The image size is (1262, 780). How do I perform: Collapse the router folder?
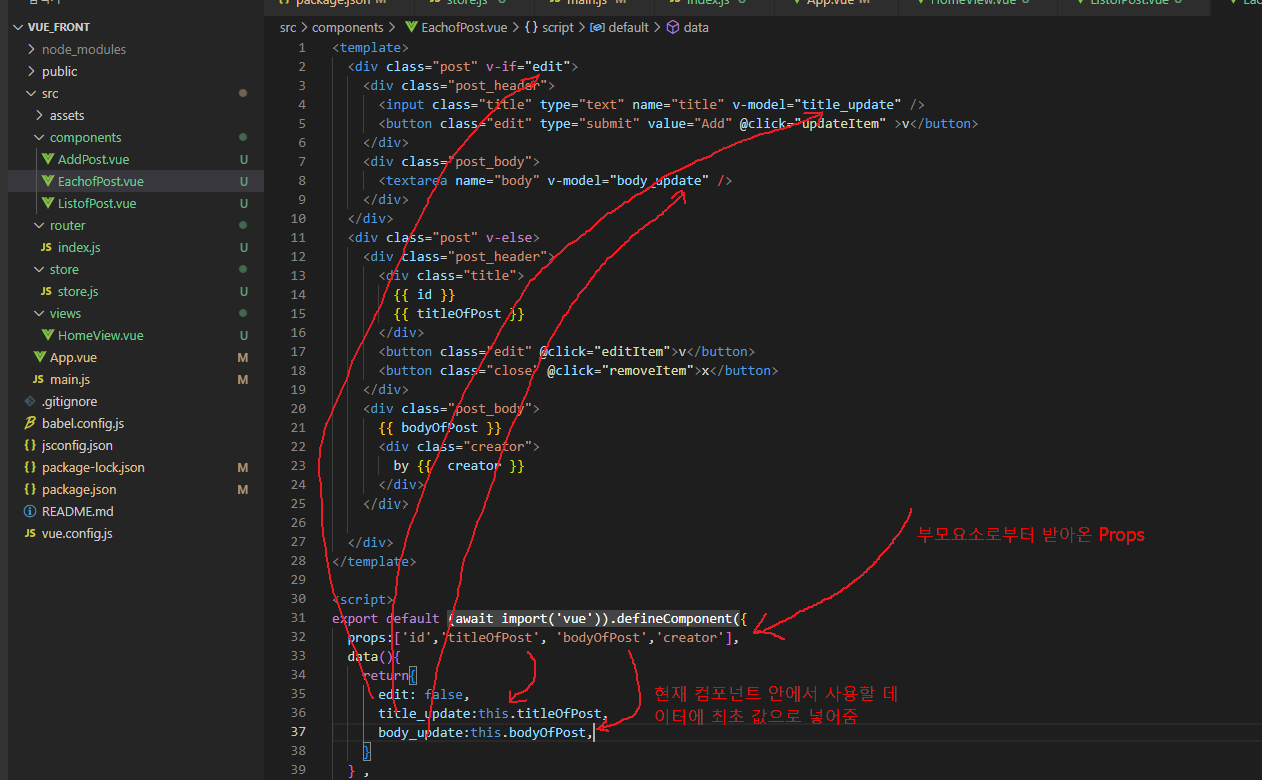click(40, 225)
